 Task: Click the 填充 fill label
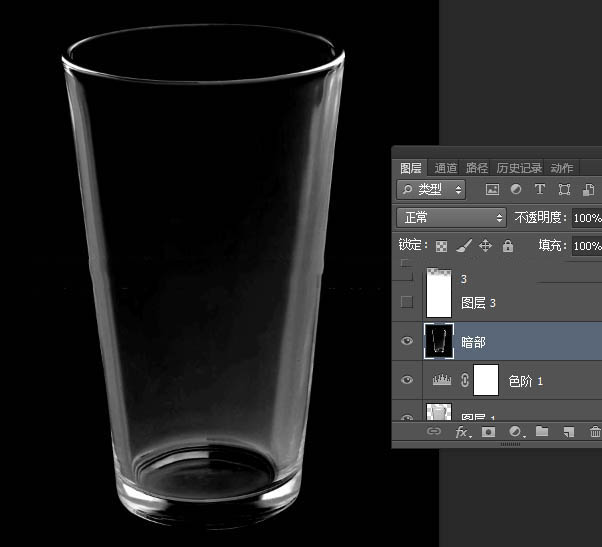click(552, 245)
